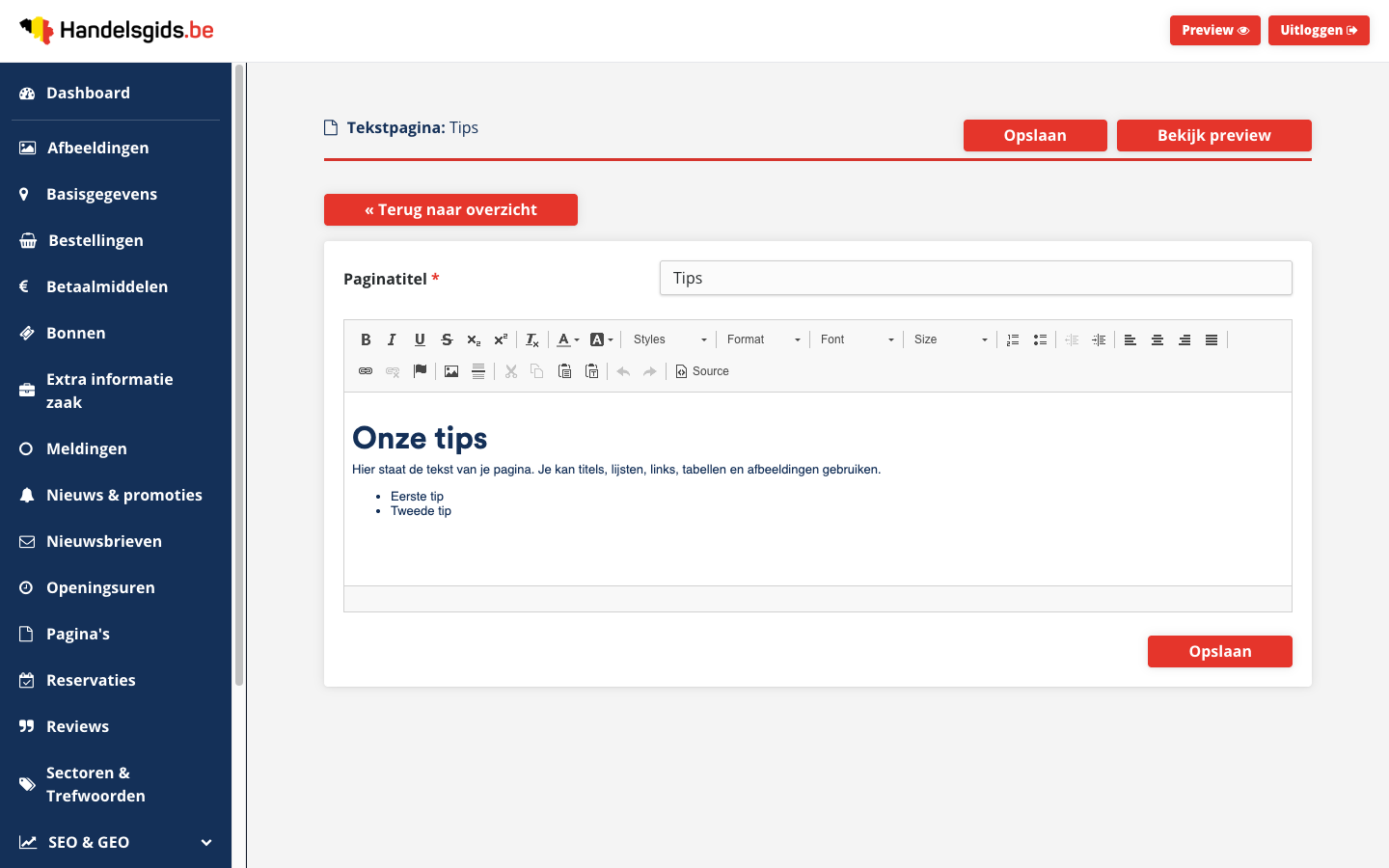Open the Bestellingen menu item

(x=116, y=240)
